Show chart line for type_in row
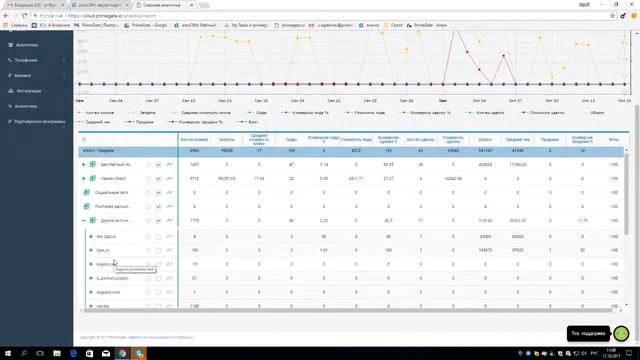Screen dimensions: 640x360 tap(169, 250)
